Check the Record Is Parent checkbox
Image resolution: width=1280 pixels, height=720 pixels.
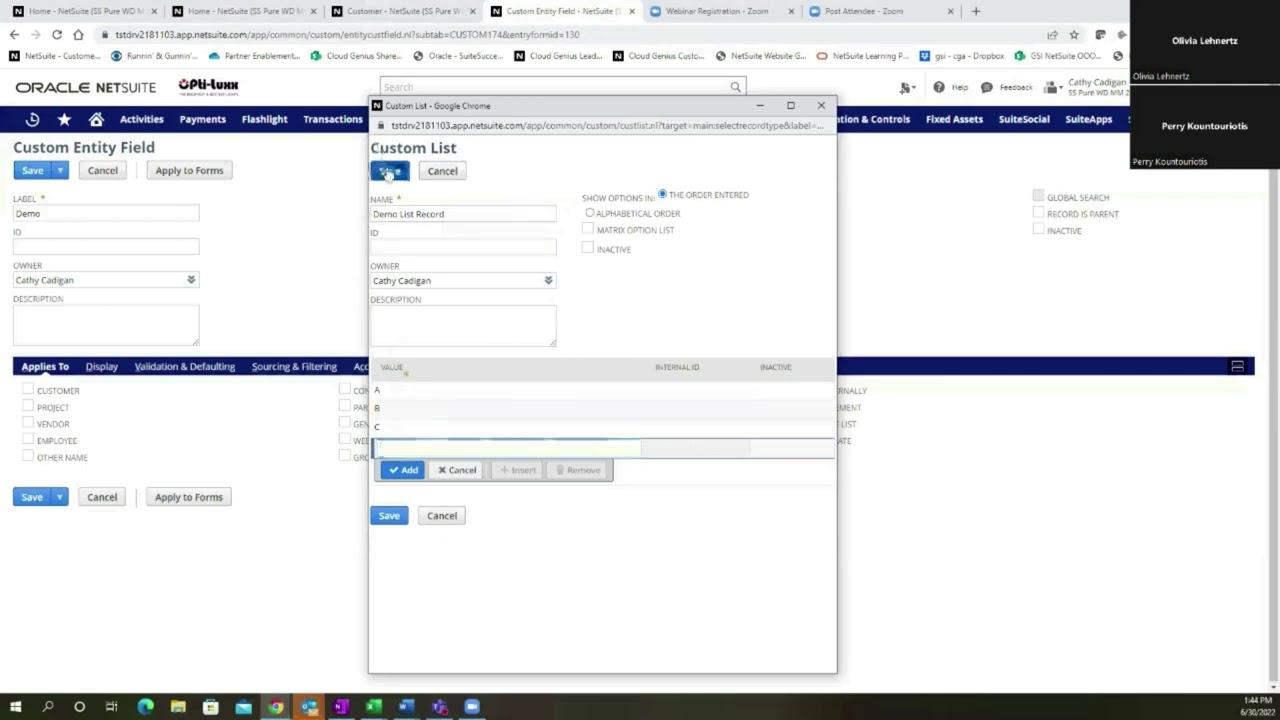coord(1038,213)
